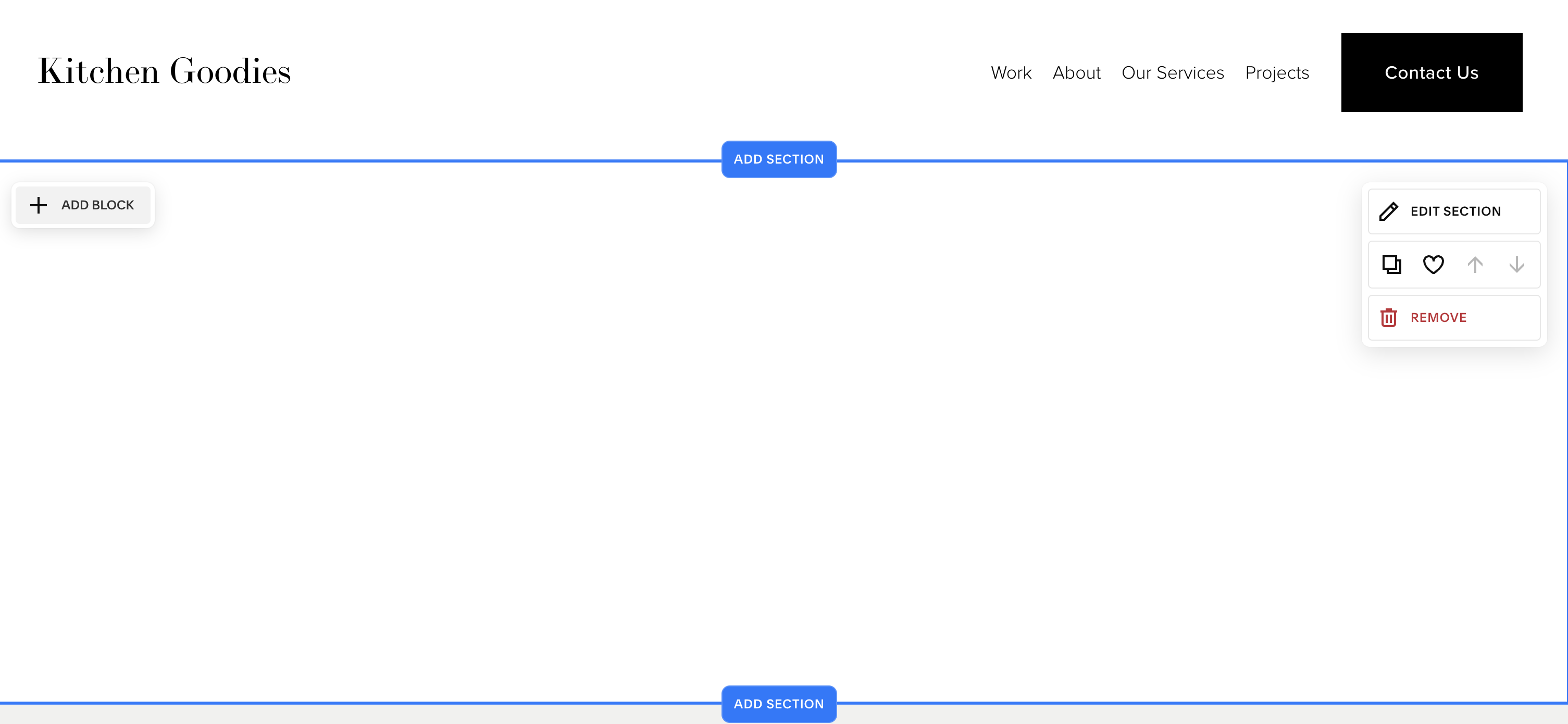Click the red trash can icon
This screenshot has width=1568, height=724.
coord(1388,318)
